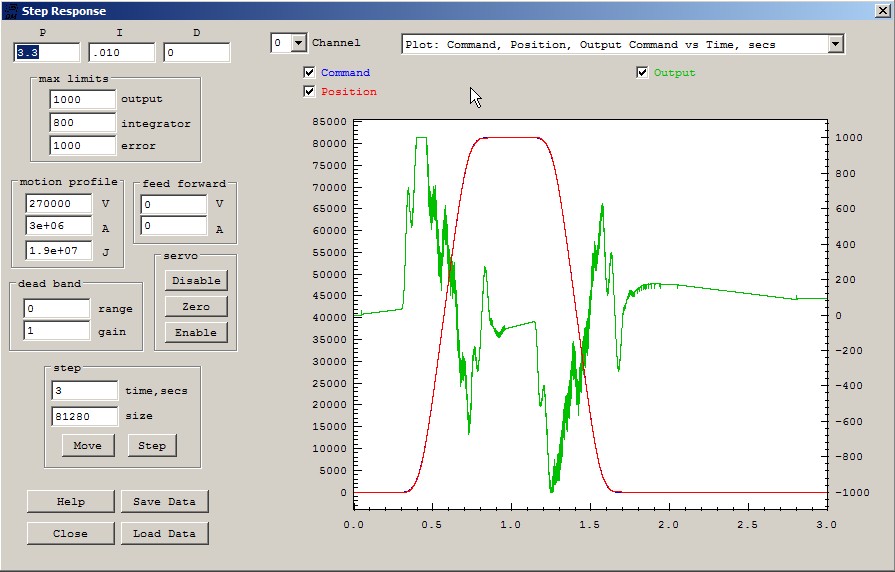Click the Step Response title bar icon
The image size is (895, 572).
(9, 10)
